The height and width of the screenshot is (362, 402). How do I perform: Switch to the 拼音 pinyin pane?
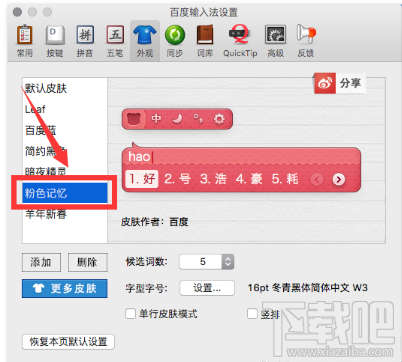tap(85, 41)
